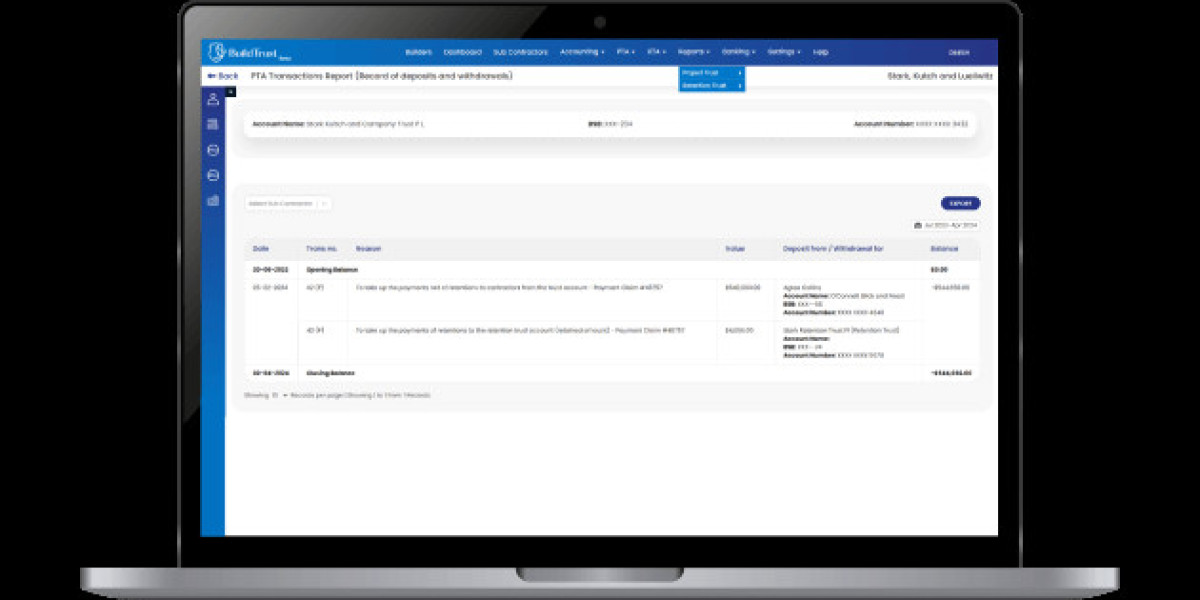Click the calendar icon by the date range
Viewport: 1200px width, 600px height.
point(917,225)
